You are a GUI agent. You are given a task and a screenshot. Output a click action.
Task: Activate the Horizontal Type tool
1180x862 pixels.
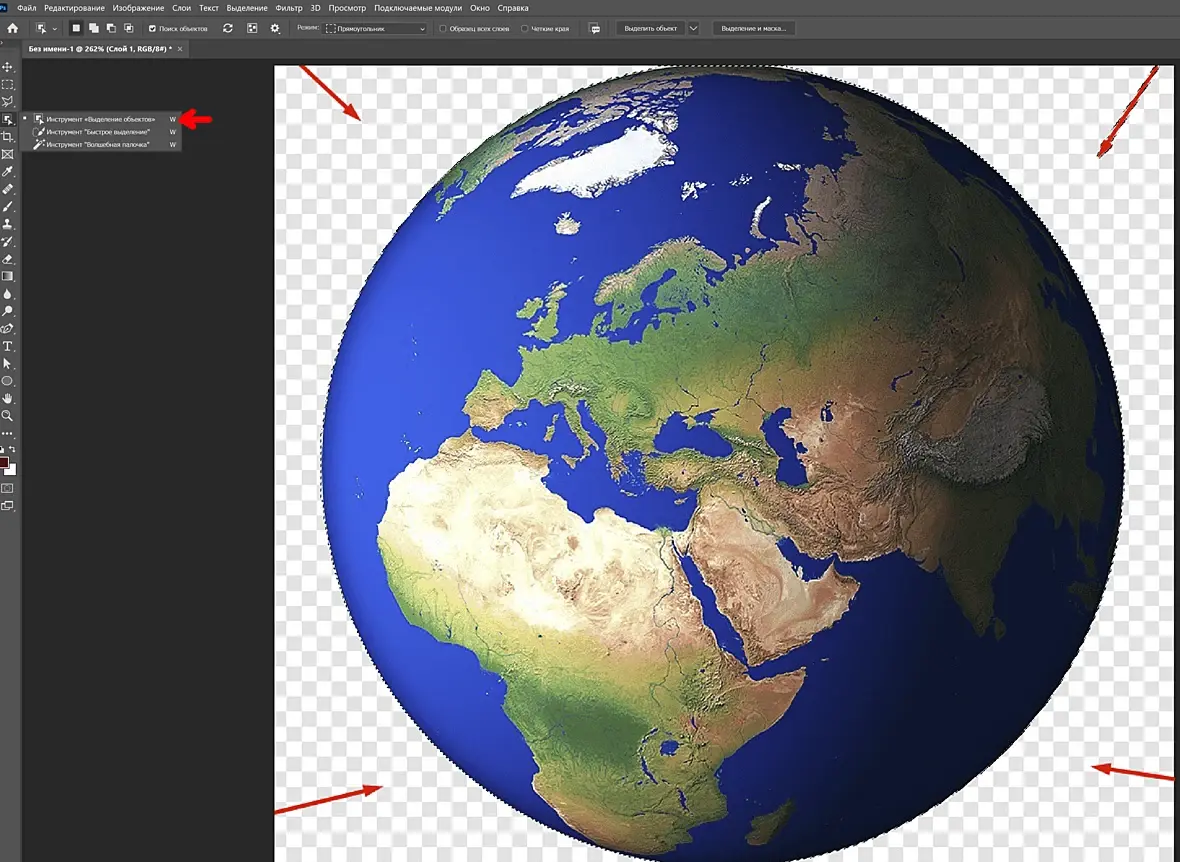coord(7,345)
